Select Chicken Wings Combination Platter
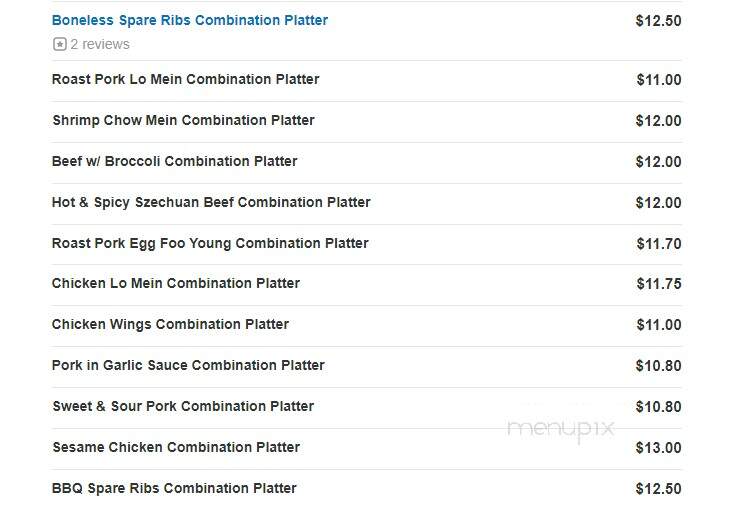 (170, 324)
